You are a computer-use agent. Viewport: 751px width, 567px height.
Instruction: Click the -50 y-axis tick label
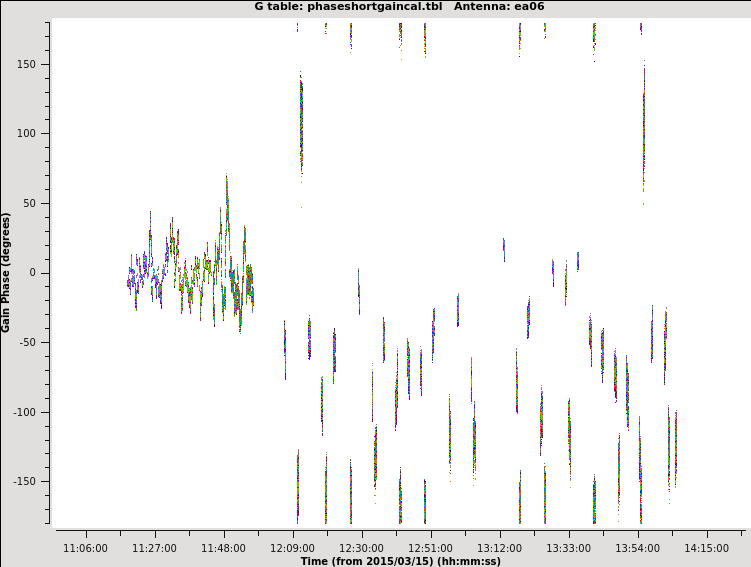(39, 343)
